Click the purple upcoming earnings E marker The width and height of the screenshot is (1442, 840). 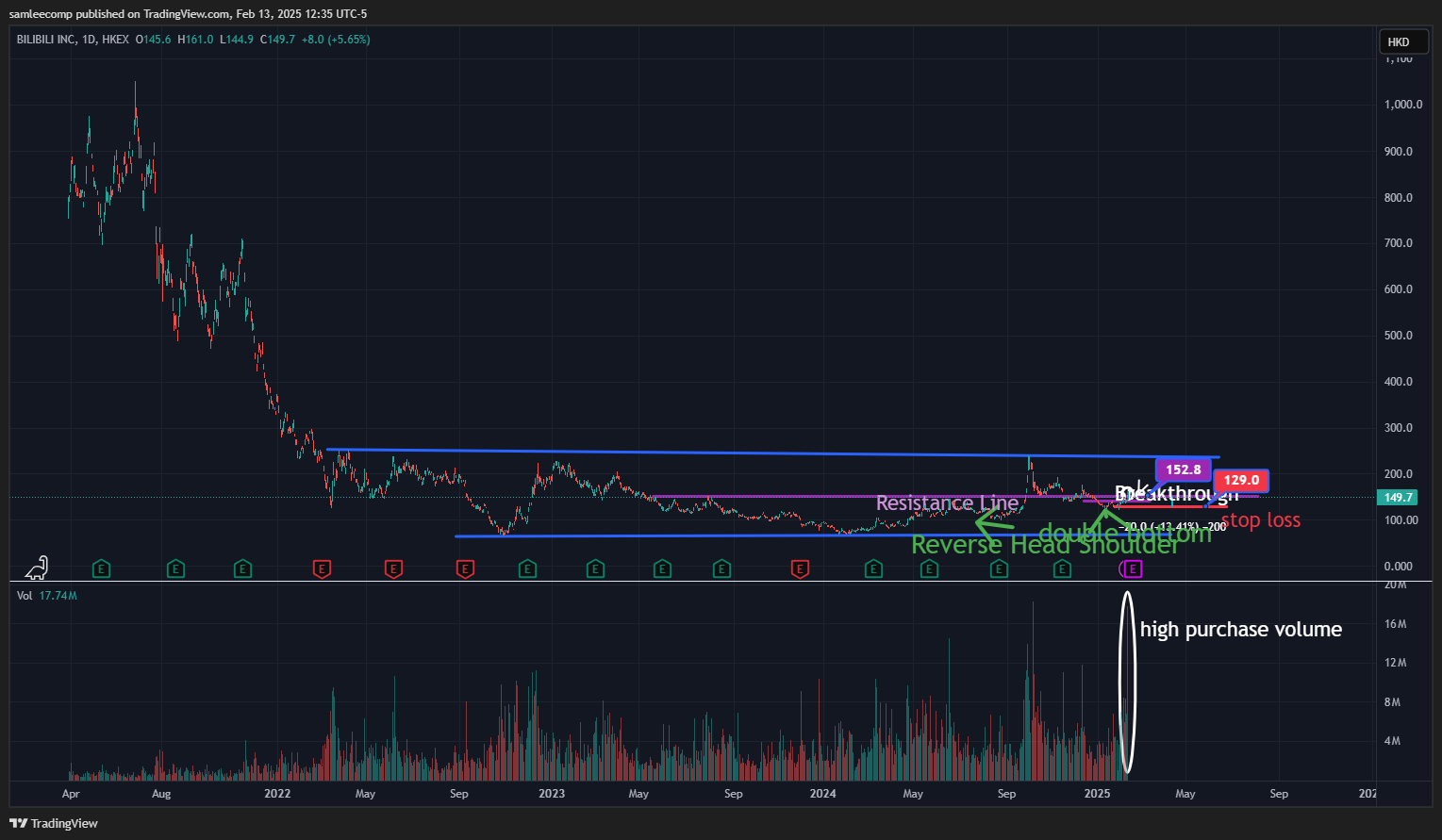1134,568
